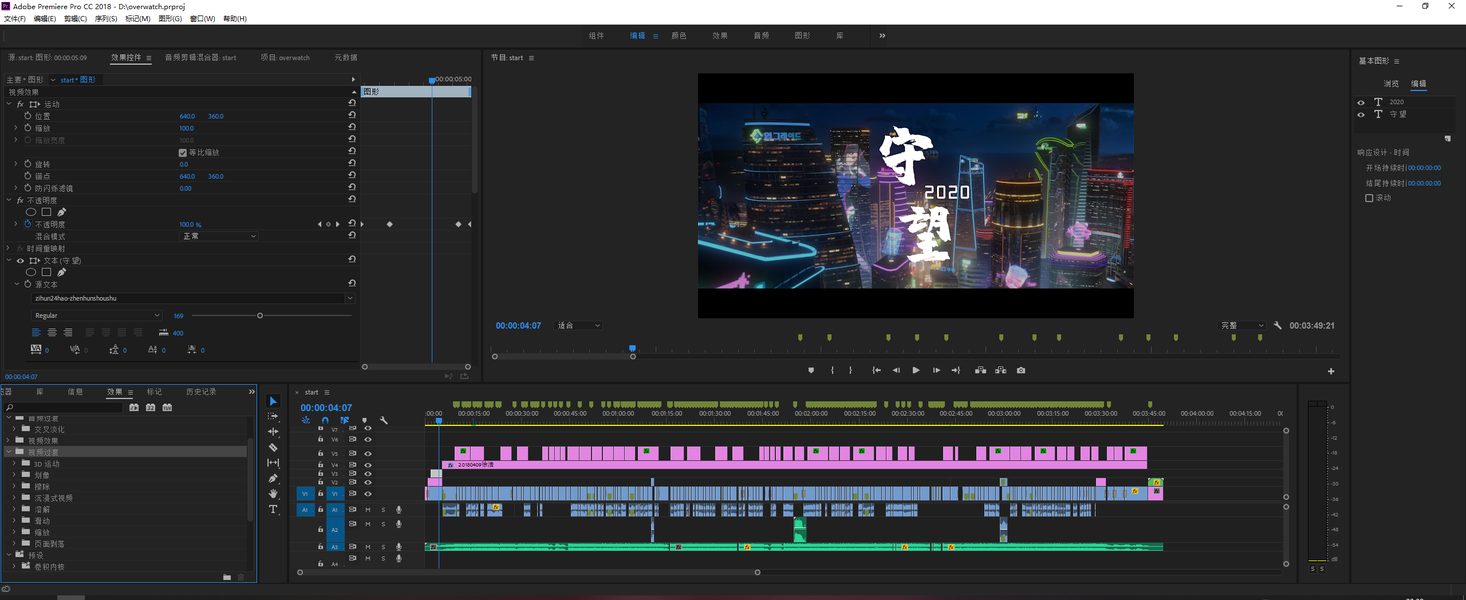Toggle V5 track output eye
Image resolution: width=1466 pixels, height=600 pixels.
[368, 454]
